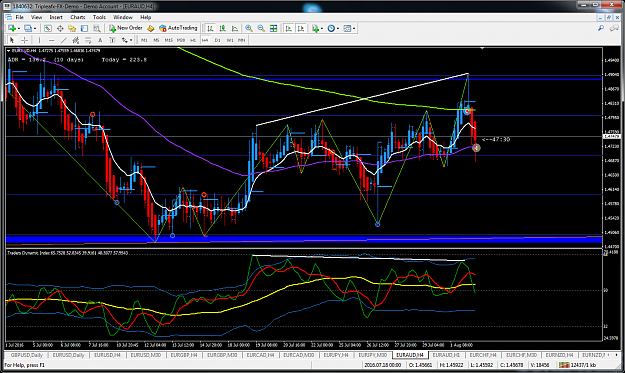Open the Navigator panel icon
Screen dimensions: 625x373
tap(72, 28)
